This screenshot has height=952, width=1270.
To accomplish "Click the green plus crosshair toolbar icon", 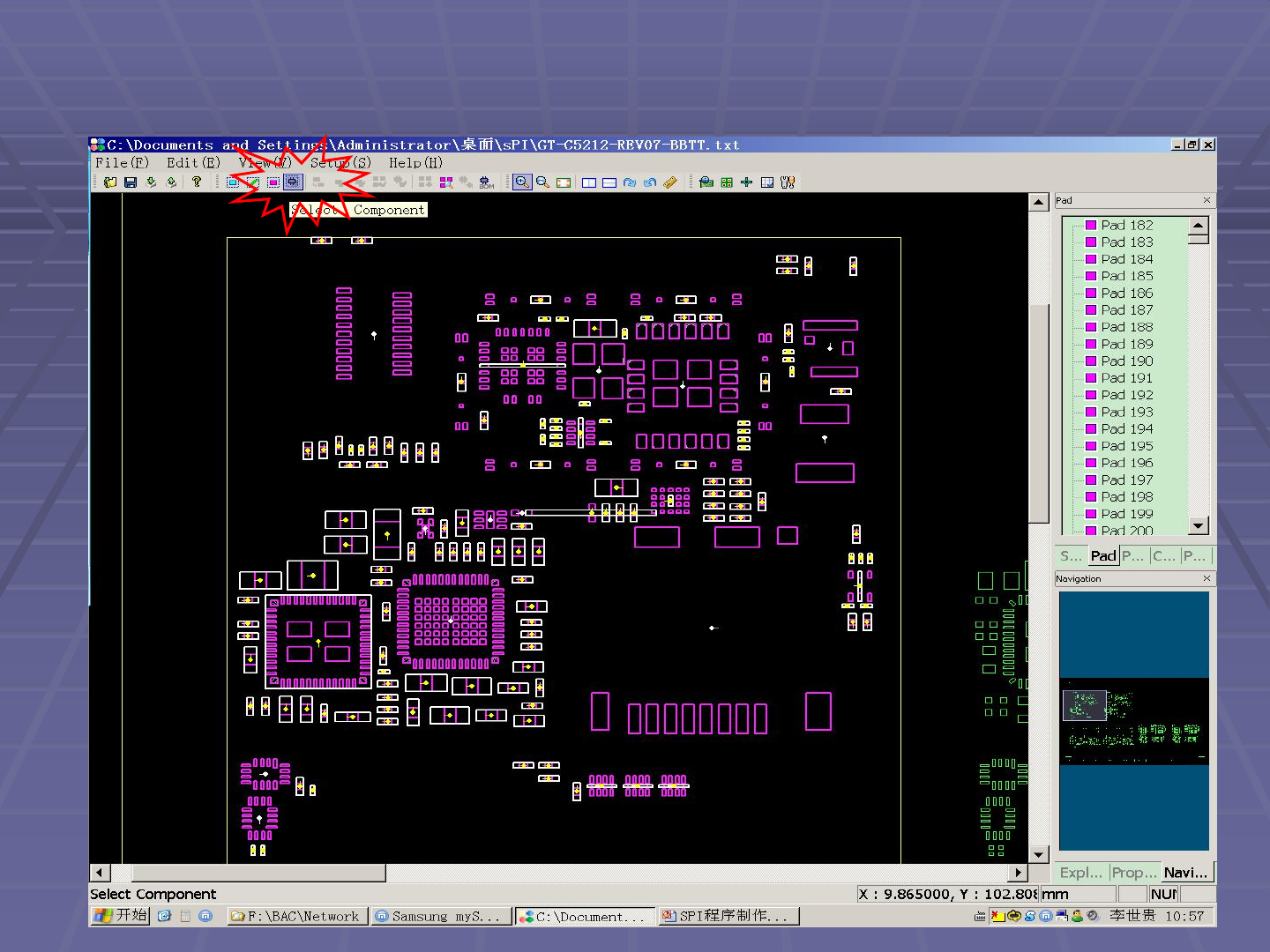I will (x=746, y=182).
